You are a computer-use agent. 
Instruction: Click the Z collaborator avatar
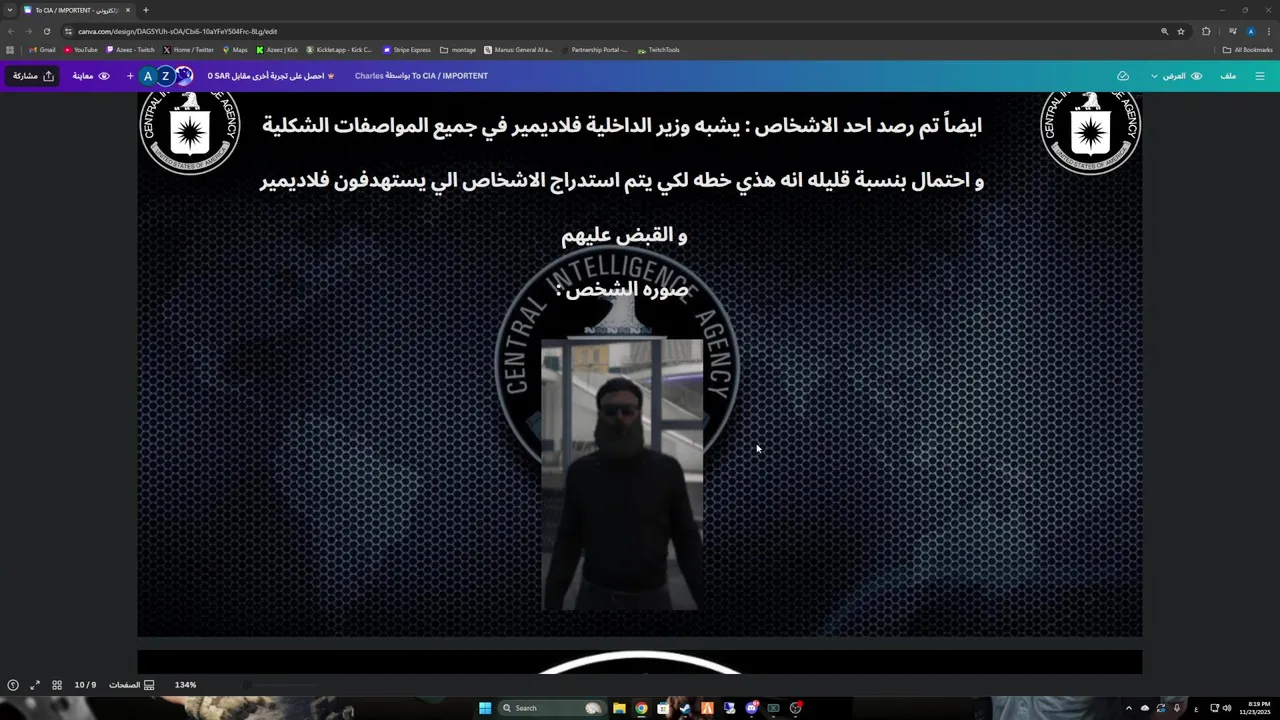166,76
